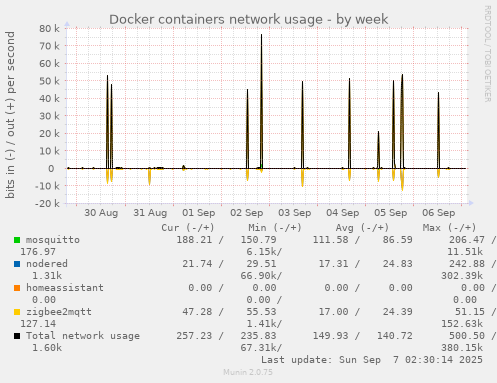
Task: Click the 'Avg (-/+)' column header
Action: [x=362, y=228]
